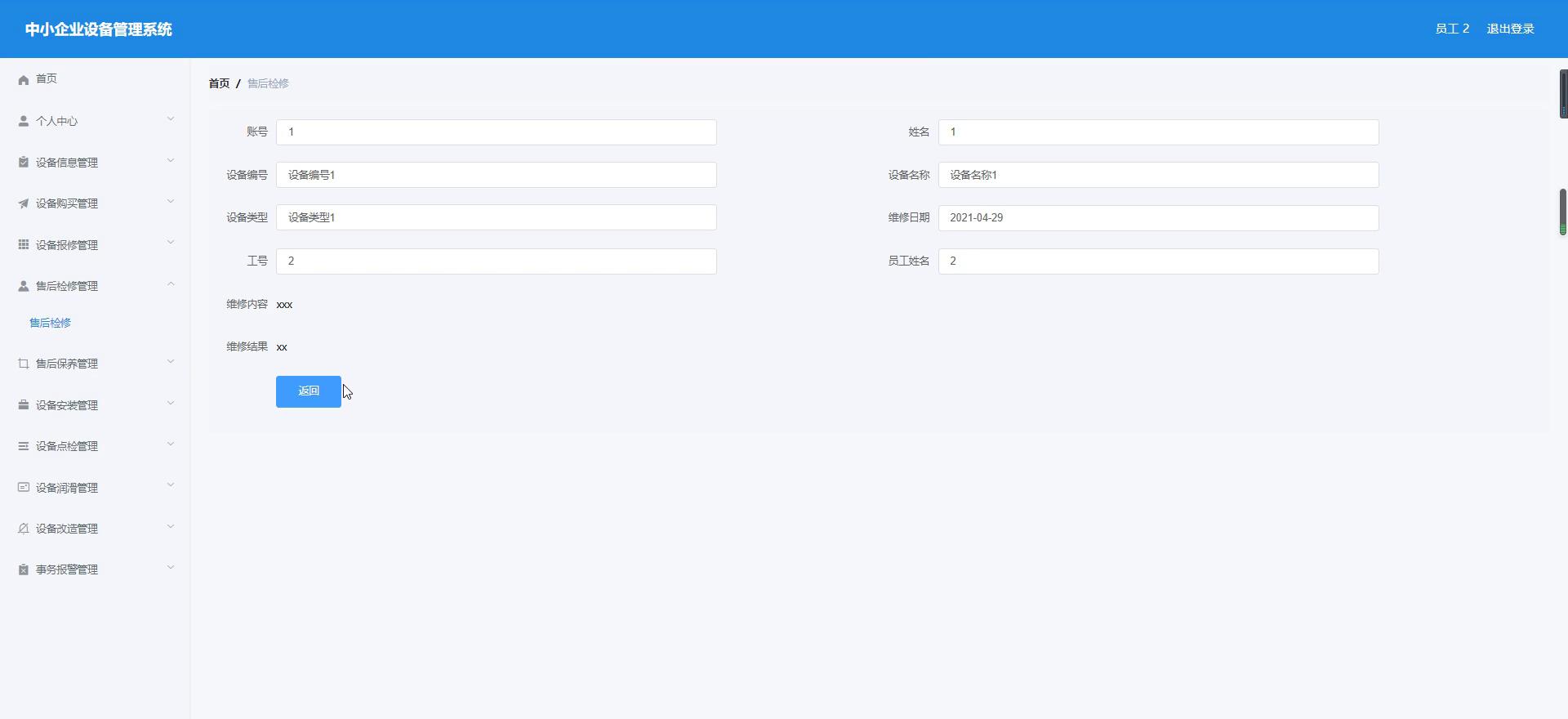Click the briefcase icon beside 设备安装管理
The width and height of the screenshot is (1568, 719).
pos(24,405)
